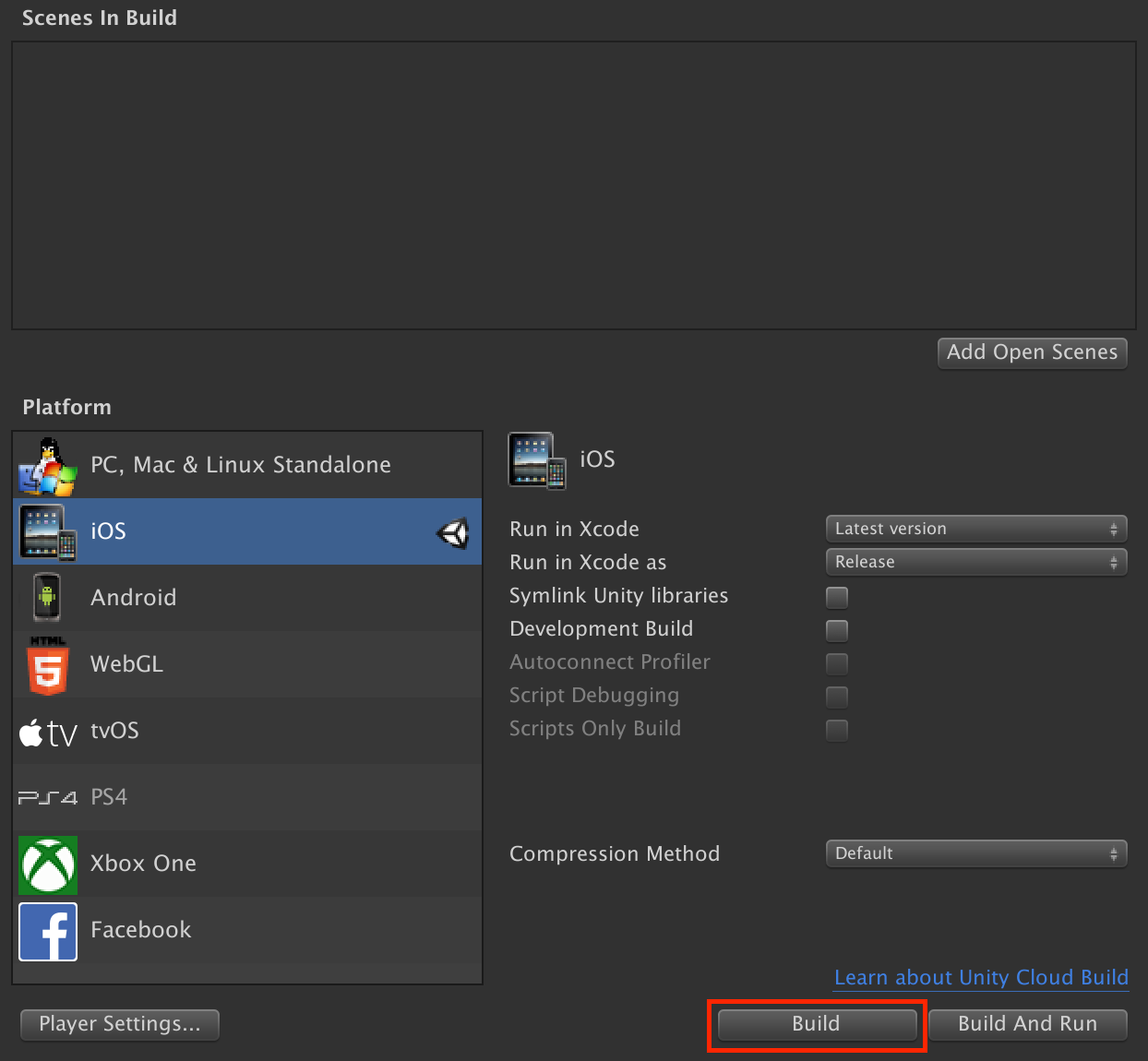1148x1061 pixels.
Task: Enable Symlink Unity libraries checkbox
Action: [837, 597]
